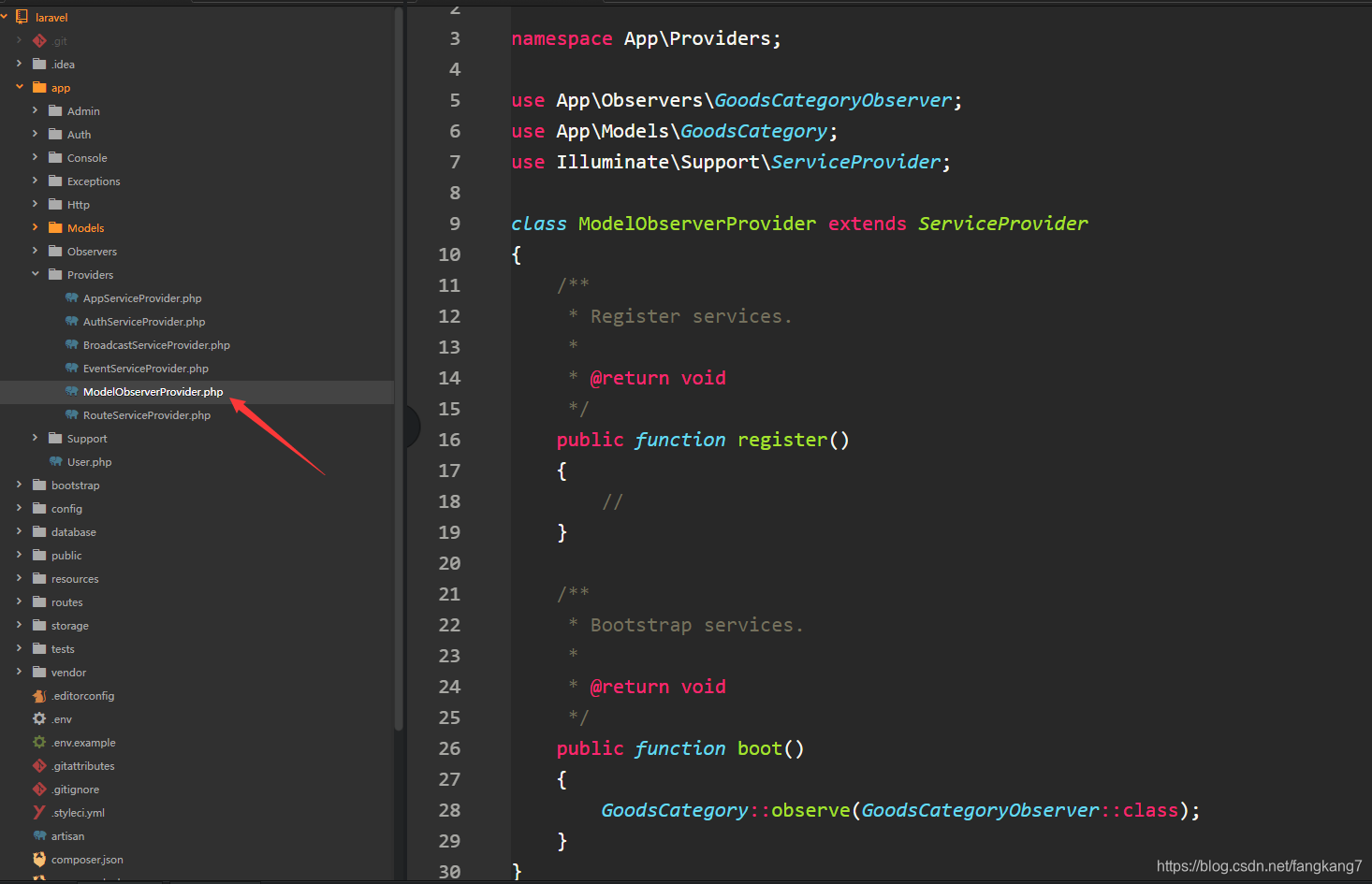Click the .env.example gear icon
The image size is (1372, 884).
pyautogui.click(x=39, y=742)
